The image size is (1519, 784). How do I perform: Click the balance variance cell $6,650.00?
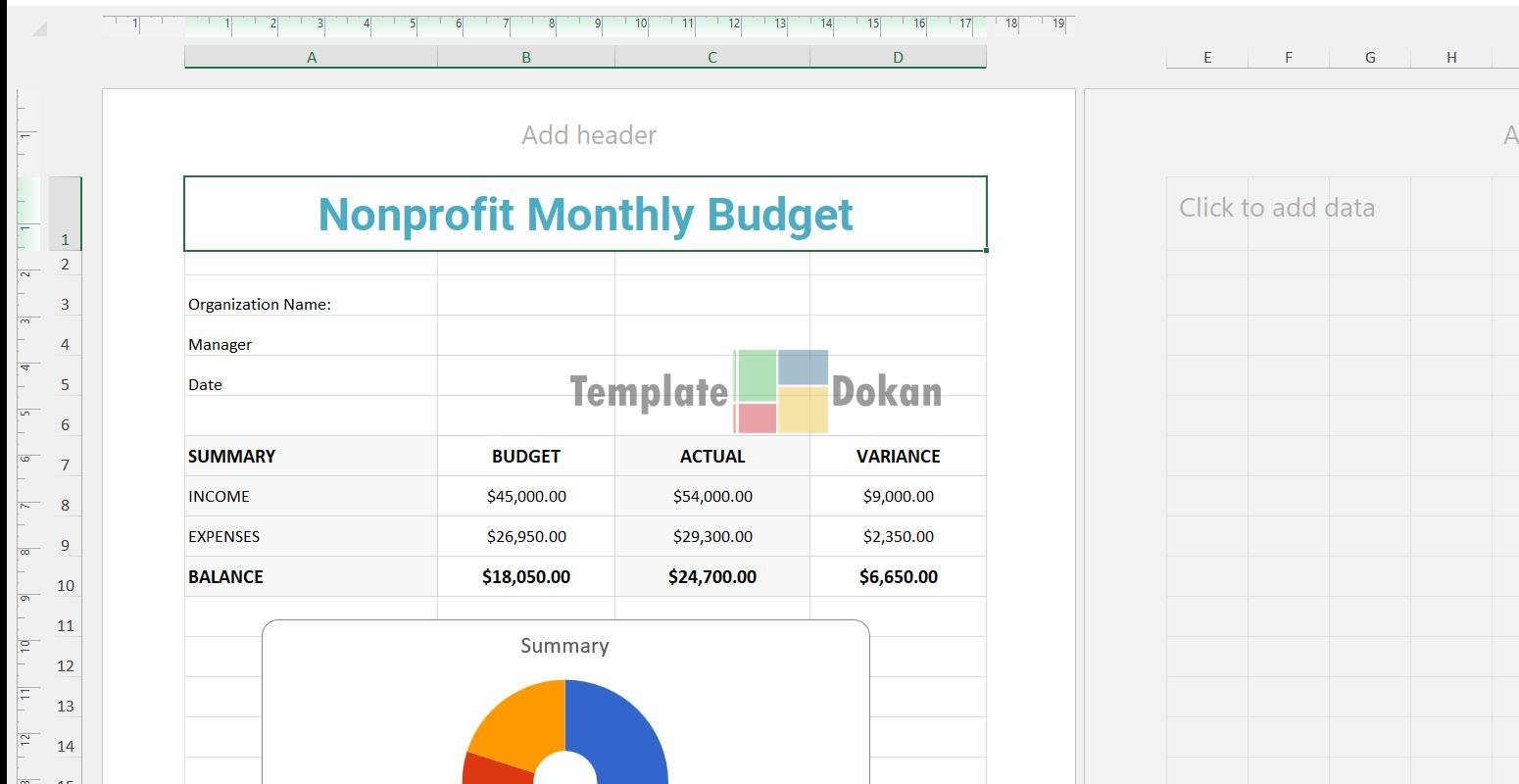[x=898, y=576]
